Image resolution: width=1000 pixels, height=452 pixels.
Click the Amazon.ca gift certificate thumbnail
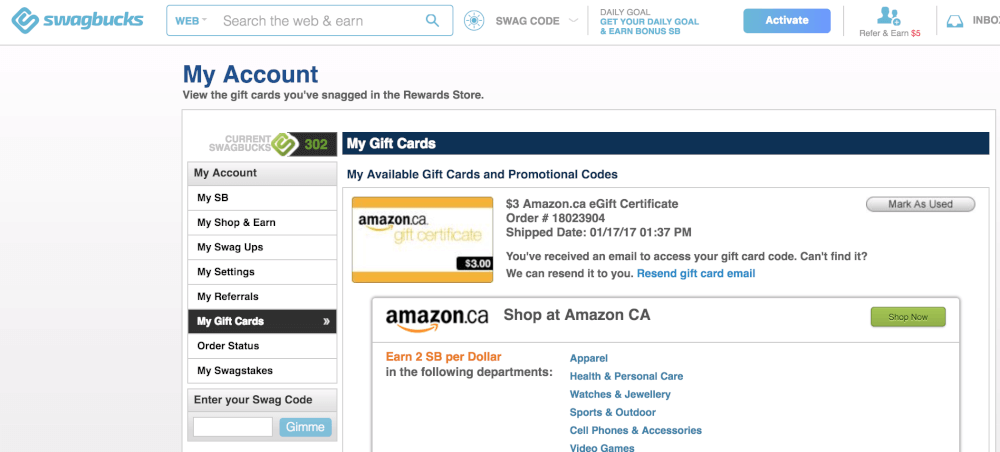pos(422,240)
